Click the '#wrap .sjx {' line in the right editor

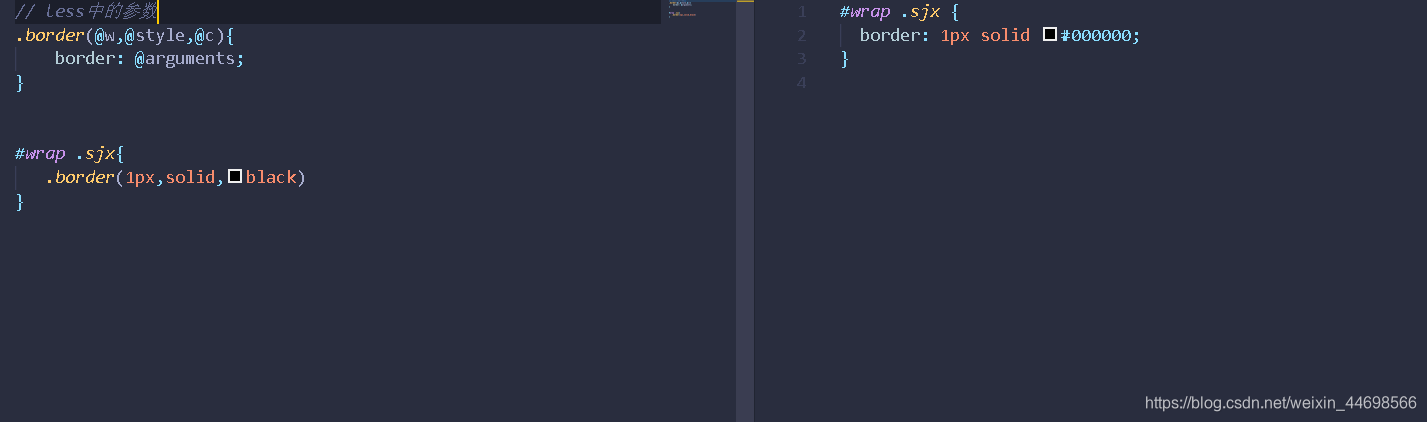900,12
